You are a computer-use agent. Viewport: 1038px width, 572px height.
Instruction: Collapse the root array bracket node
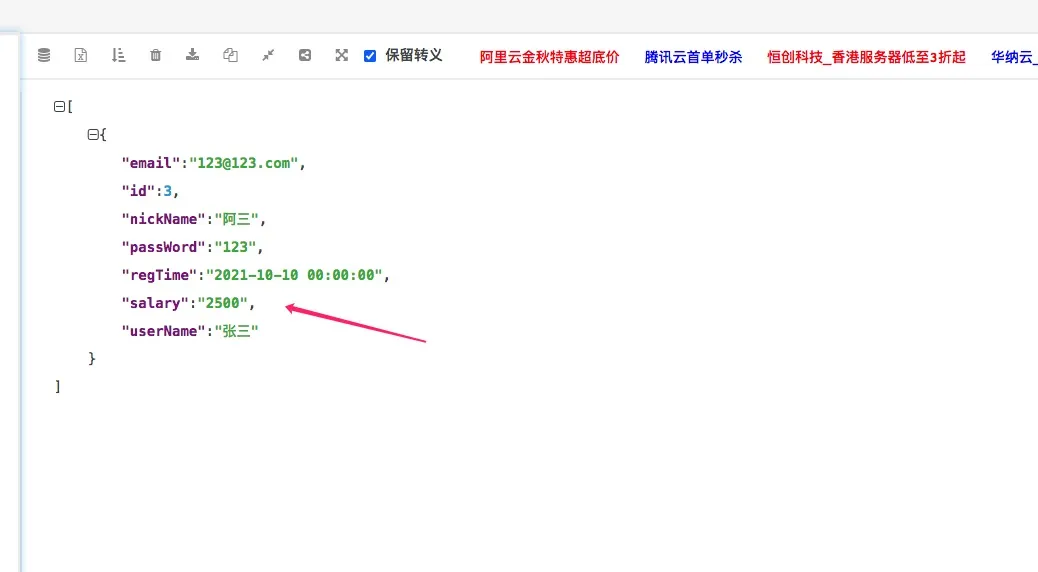[x=59, y=106]
